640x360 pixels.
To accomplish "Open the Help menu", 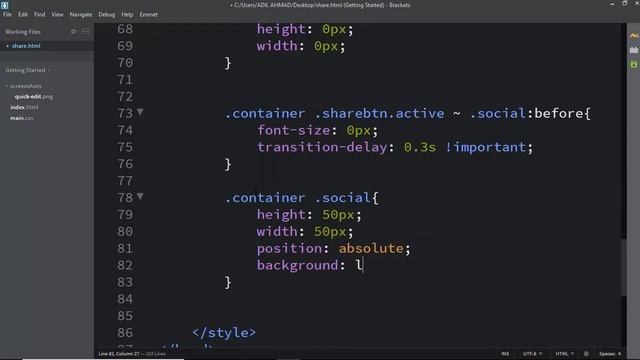I will pyautogui.click(x=127, y=14).
